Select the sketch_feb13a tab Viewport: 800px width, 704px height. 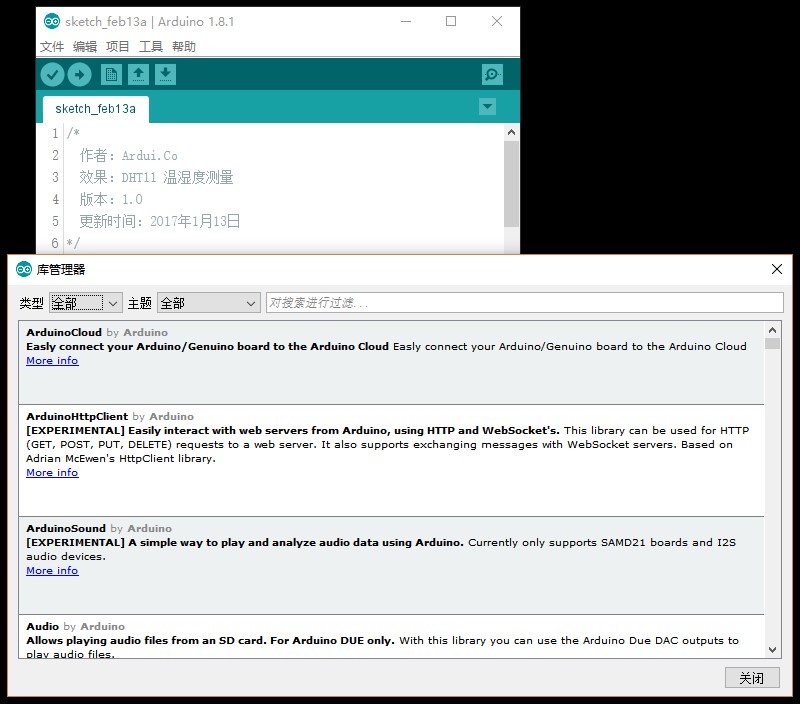click(95, 109)
